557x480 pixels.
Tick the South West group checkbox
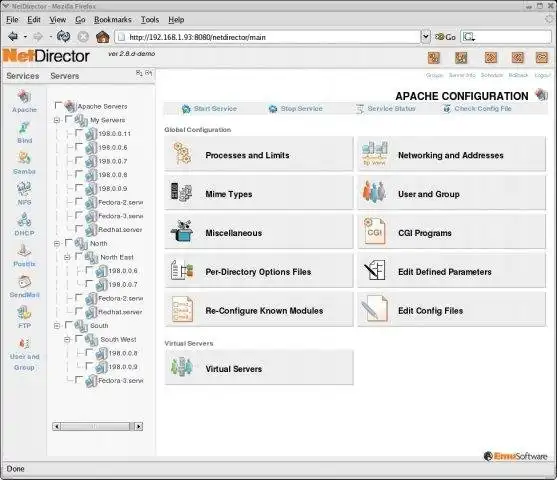[x=79, y=338]
